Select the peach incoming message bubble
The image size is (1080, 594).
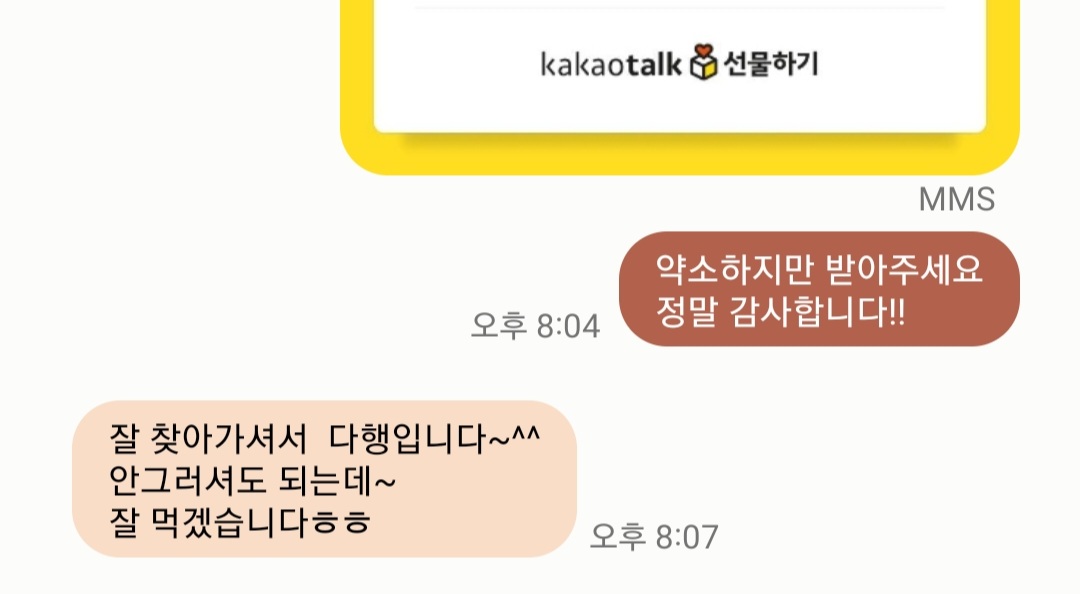point(324,478)
